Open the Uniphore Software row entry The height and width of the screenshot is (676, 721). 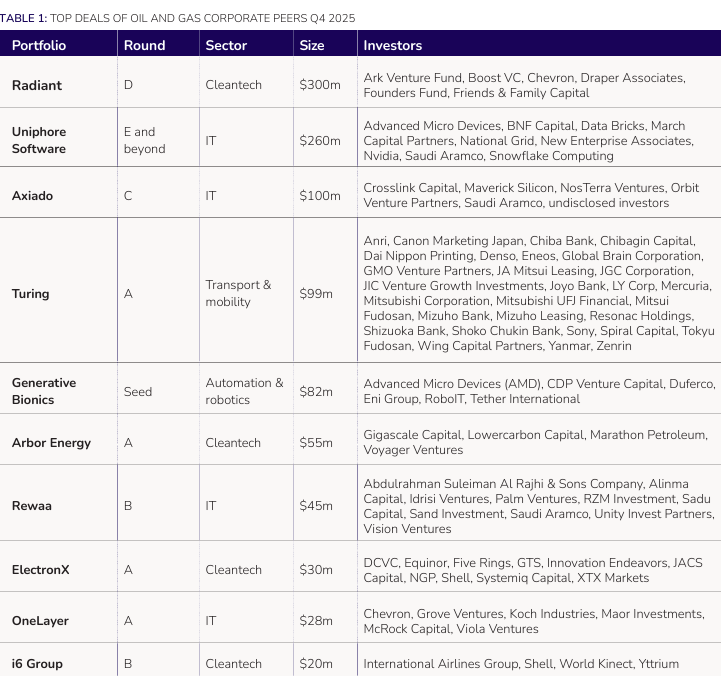(x=39, y=140)
